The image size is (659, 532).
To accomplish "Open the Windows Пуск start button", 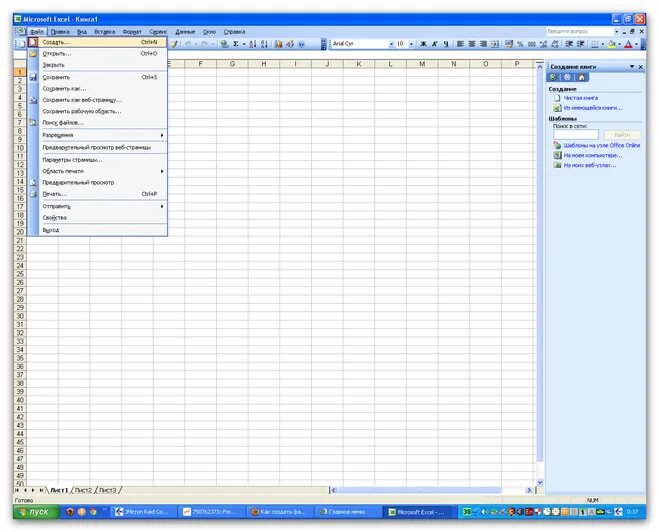I will [37, 512].
